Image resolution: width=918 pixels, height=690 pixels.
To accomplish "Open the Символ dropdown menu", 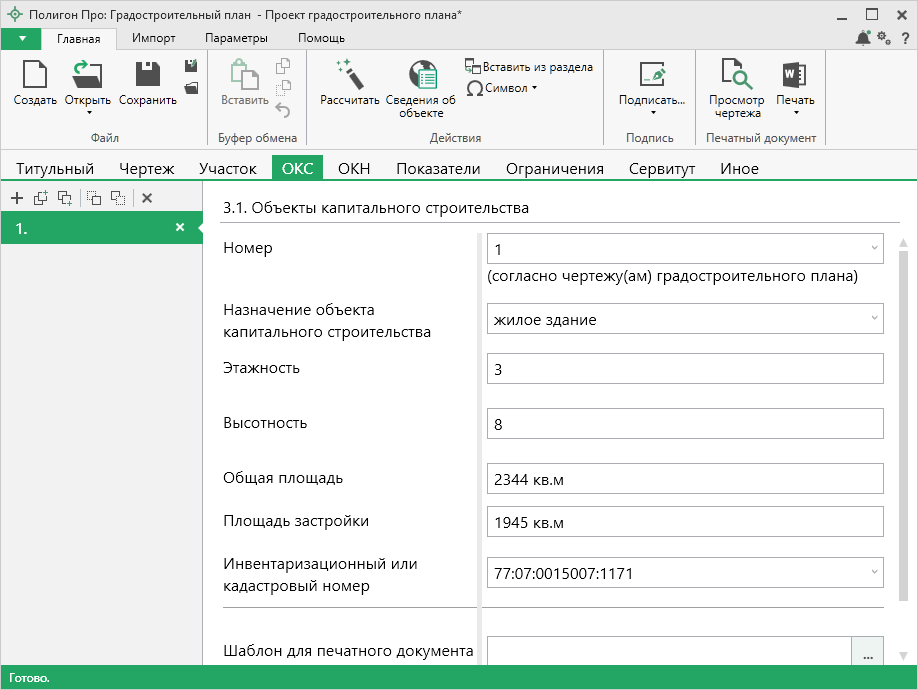I will tap(503, 88).
